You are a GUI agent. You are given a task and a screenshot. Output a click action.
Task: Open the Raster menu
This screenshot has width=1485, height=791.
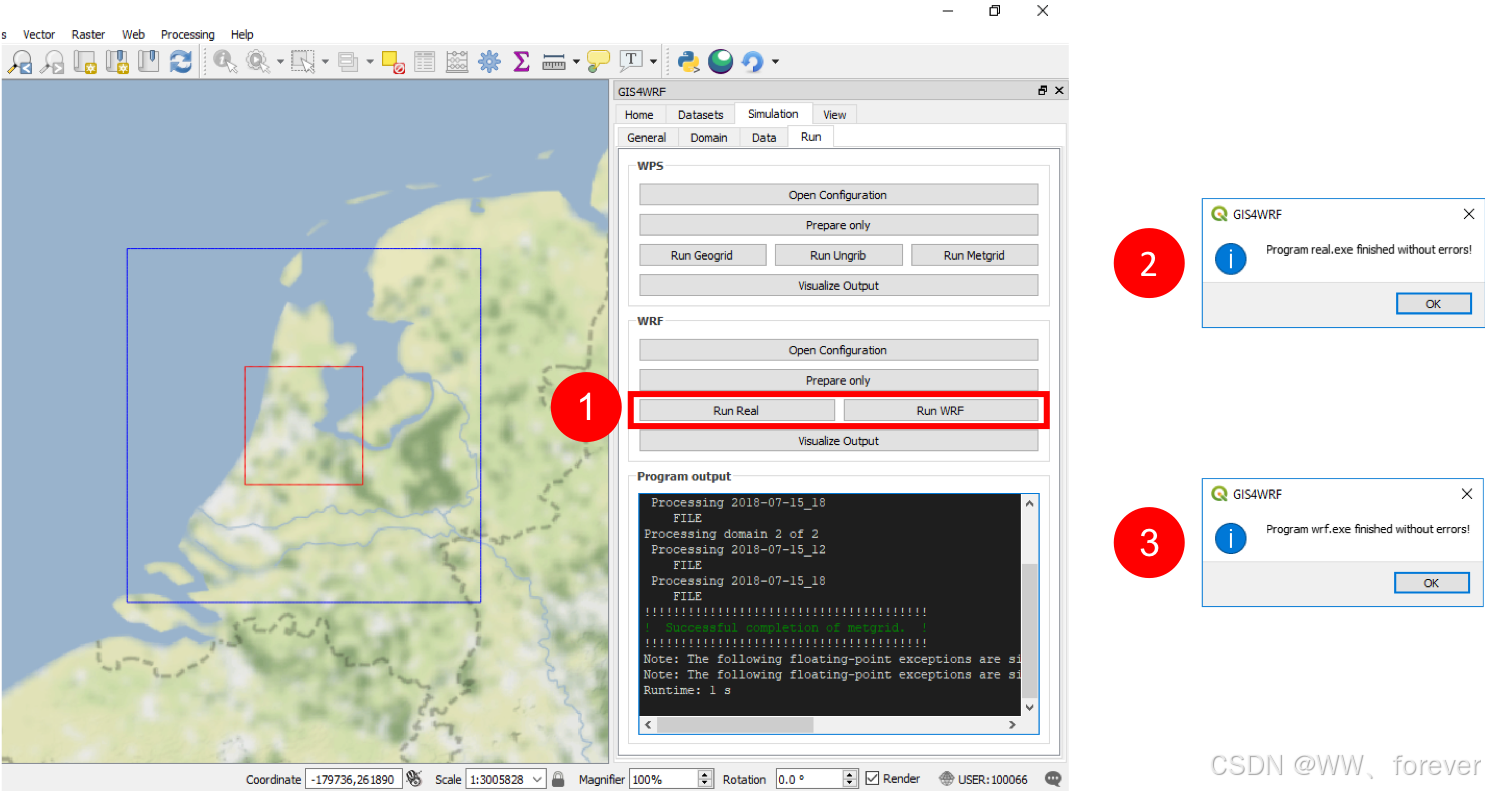pyautogui.click(x=88, y=35)
